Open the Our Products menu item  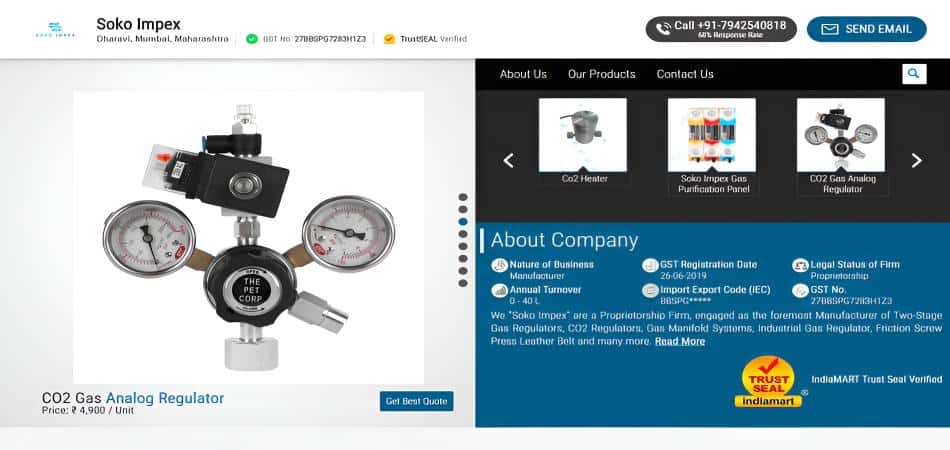pyautogui.click(x=601, y=74)
